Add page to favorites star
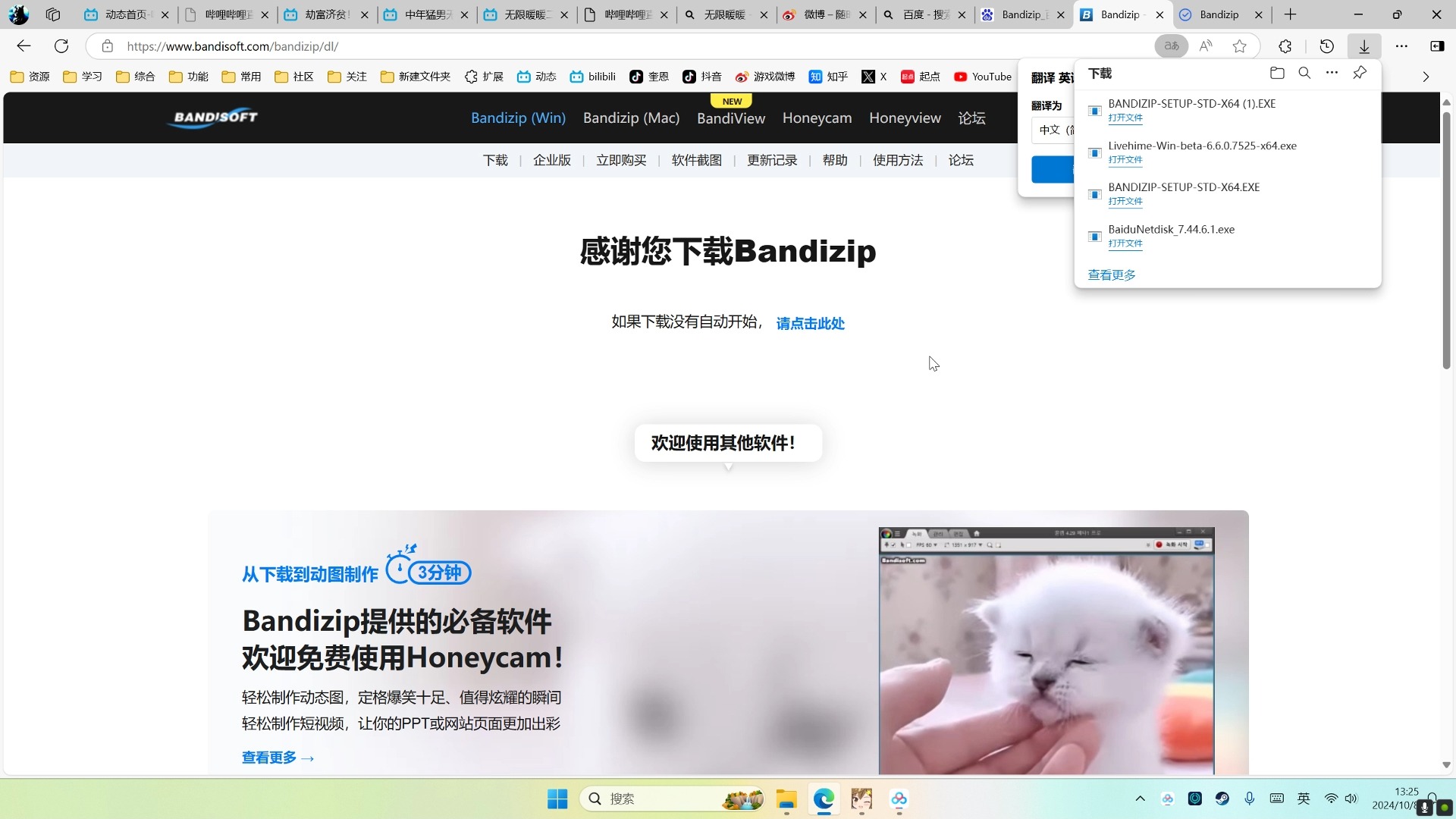 [x=1240, y=46]
